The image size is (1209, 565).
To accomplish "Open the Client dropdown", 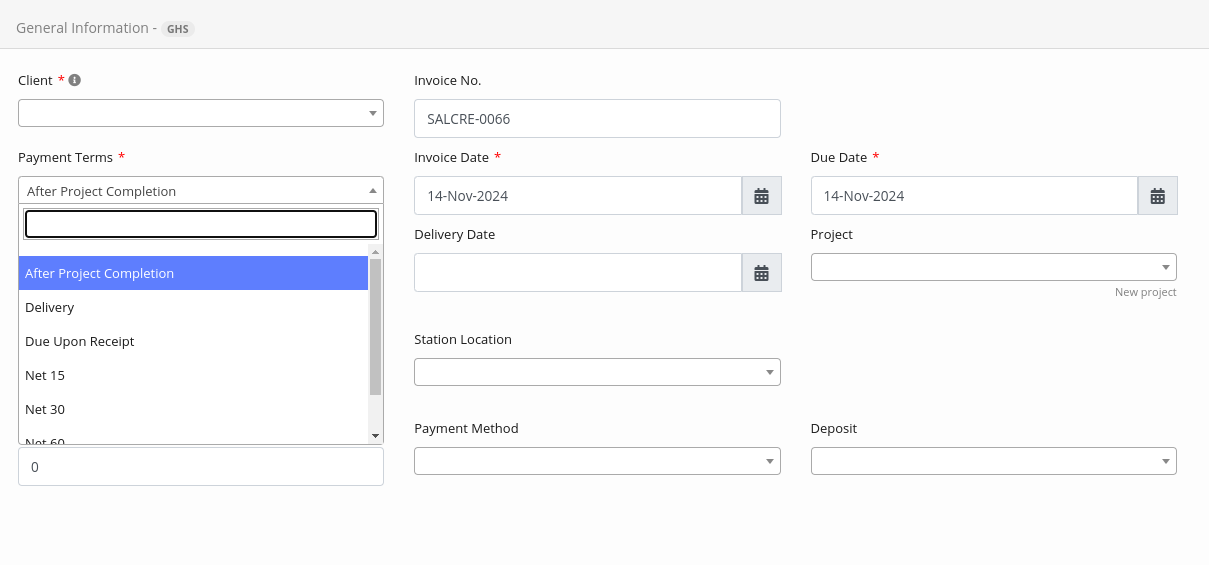I will tap(200, 113).
